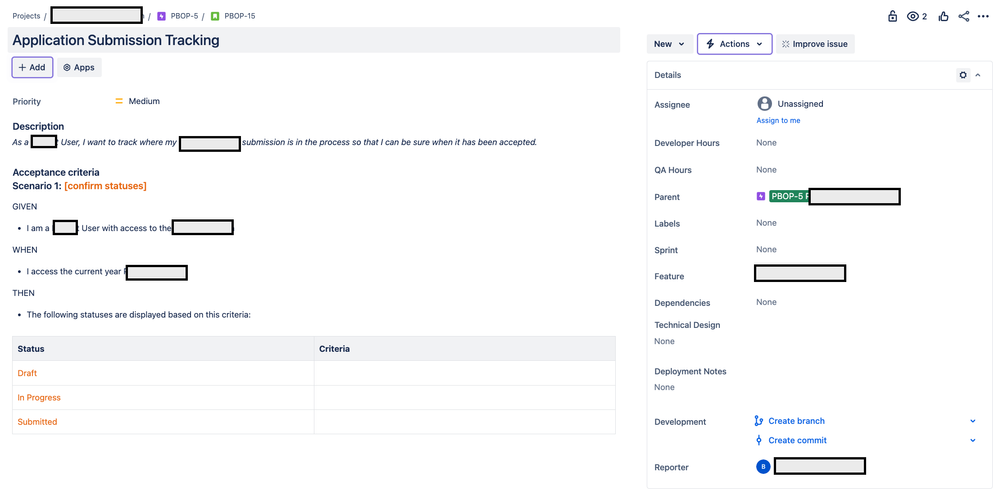999x491 pixels.
Task: Click the QA Hours None value
Action: [766, 169]
